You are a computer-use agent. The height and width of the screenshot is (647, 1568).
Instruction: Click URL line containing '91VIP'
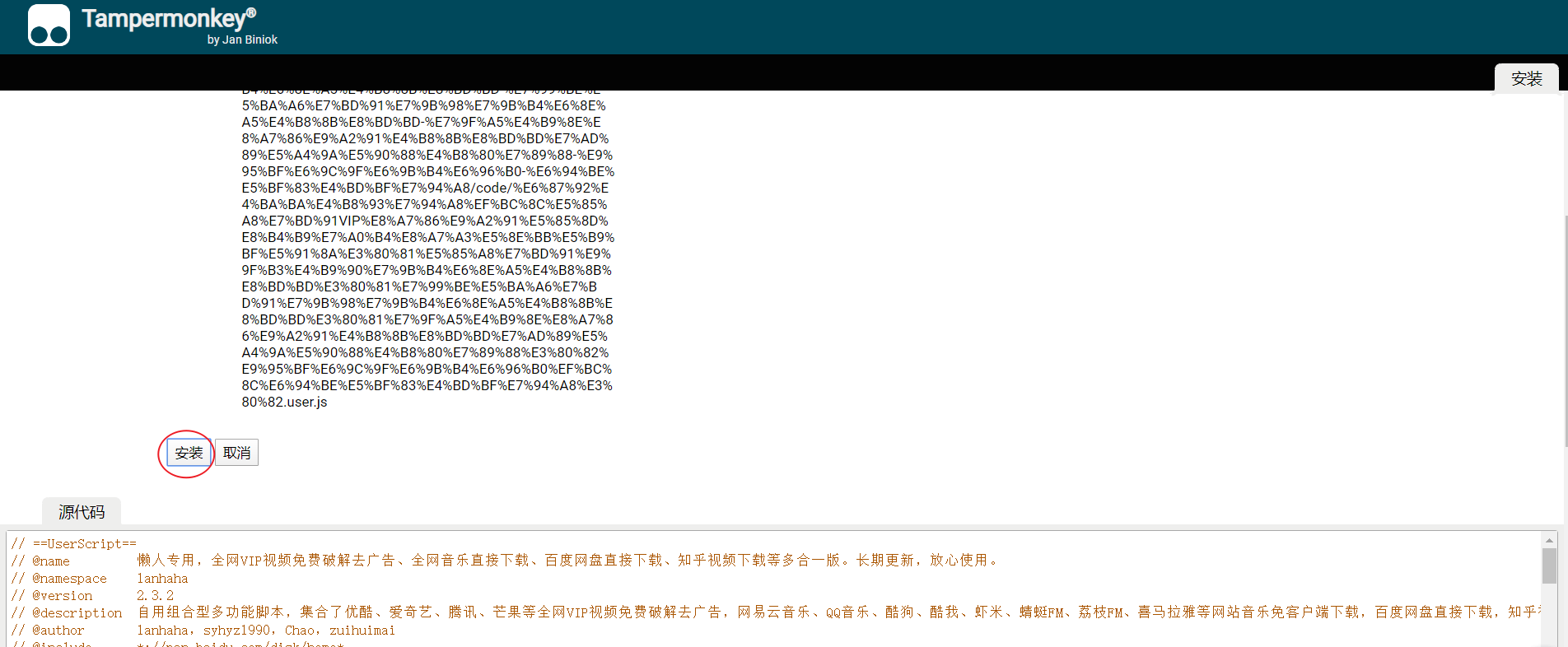click(x=425, y=221)
